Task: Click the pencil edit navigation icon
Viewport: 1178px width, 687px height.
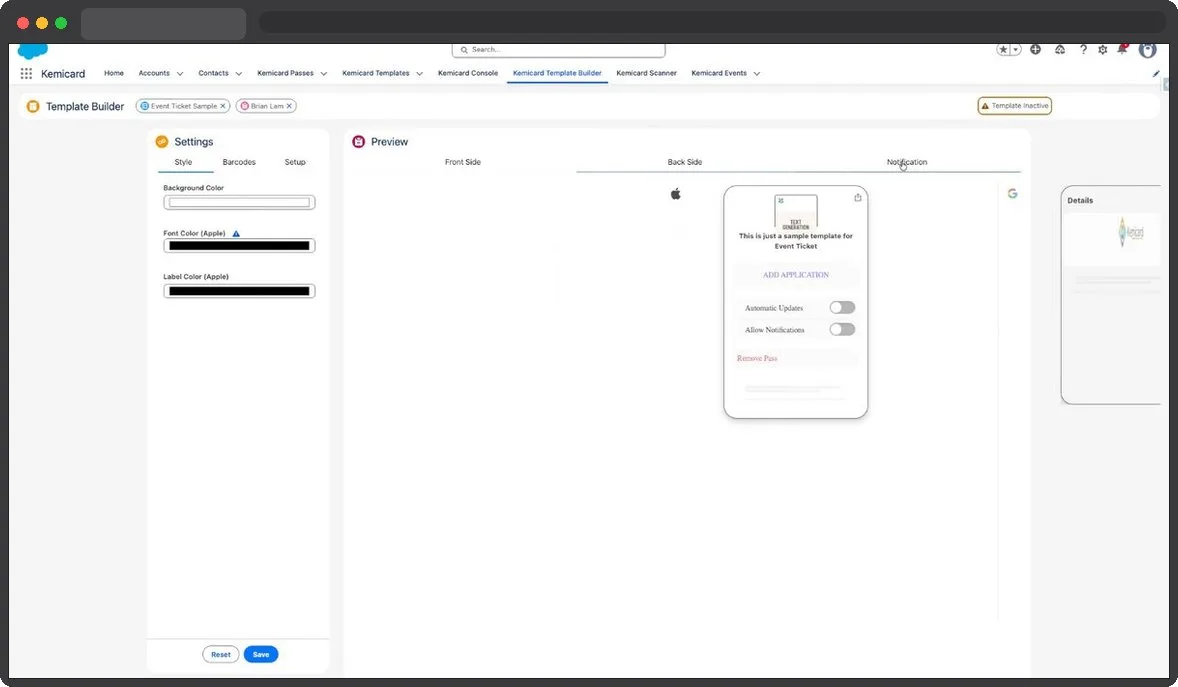Action: (x=1155, y=74)
